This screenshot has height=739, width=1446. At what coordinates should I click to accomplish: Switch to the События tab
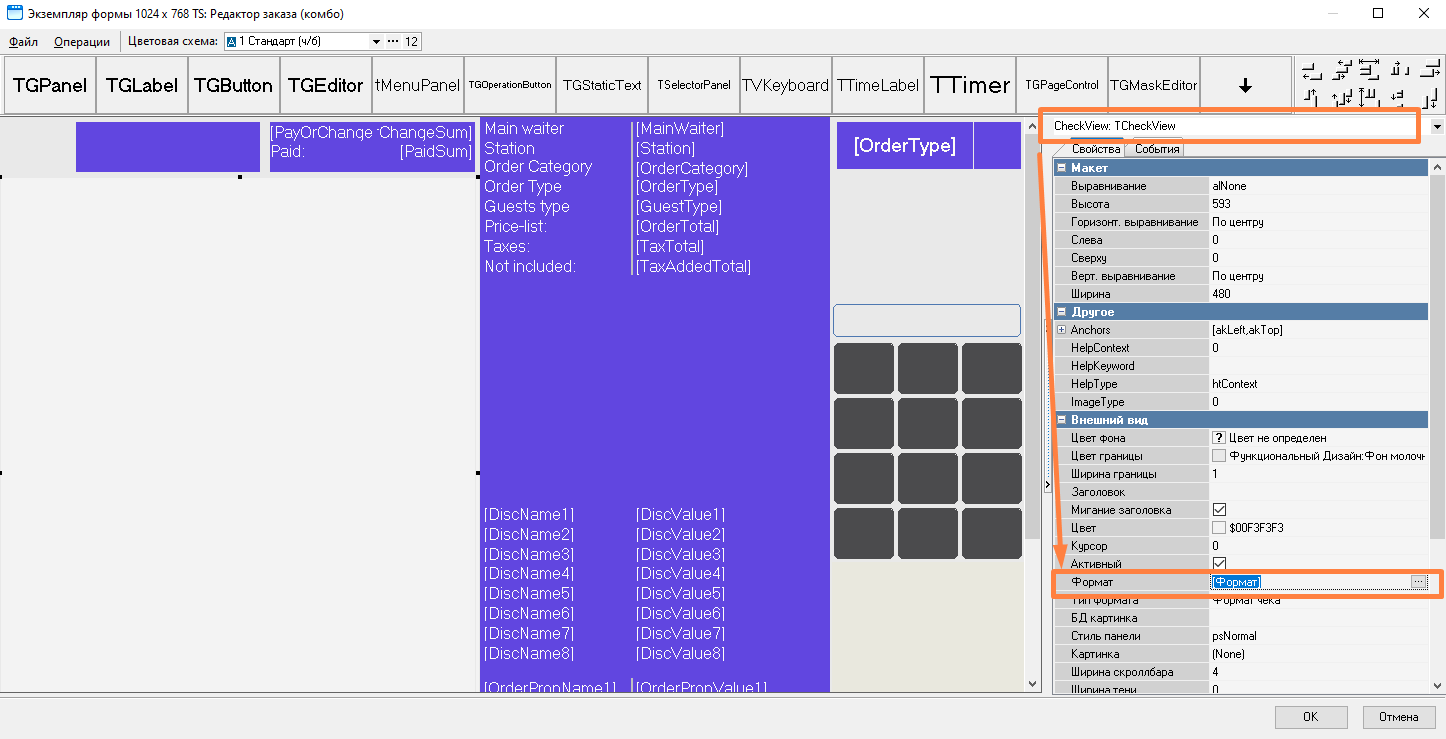click(1157, 149)
